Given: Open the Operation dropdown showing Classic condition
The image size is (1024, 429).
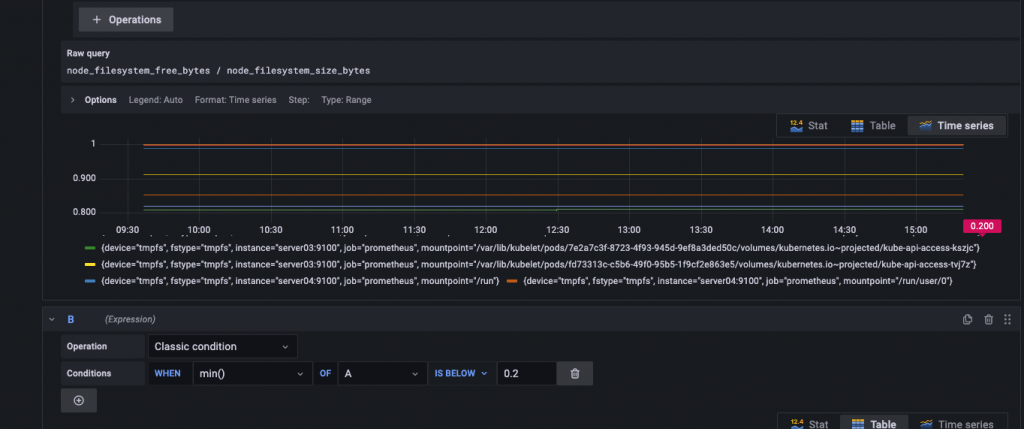Looking at the screenshot, I should pyautogui.click(x=223, y=346).
